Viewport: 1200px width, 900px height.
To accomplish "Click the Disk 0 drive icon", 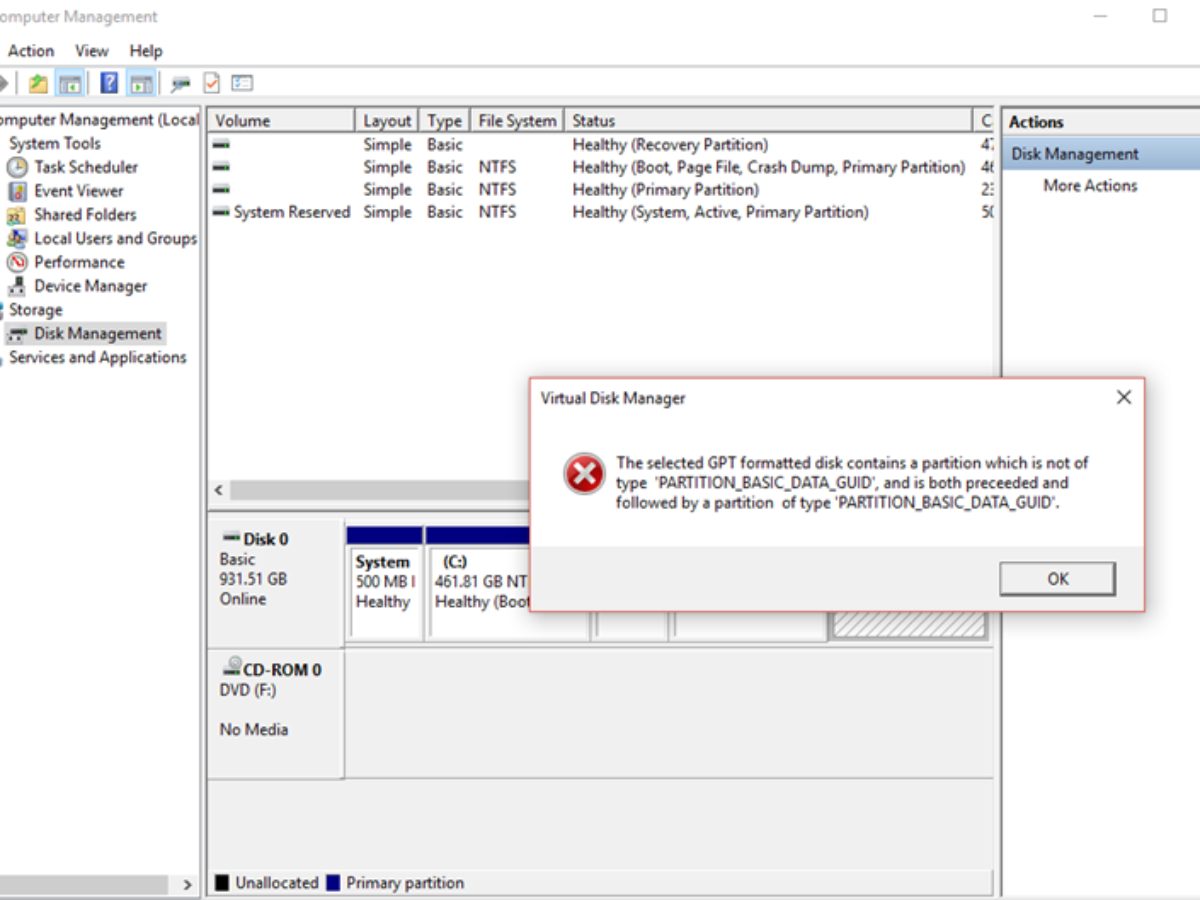I will (230, 539).
